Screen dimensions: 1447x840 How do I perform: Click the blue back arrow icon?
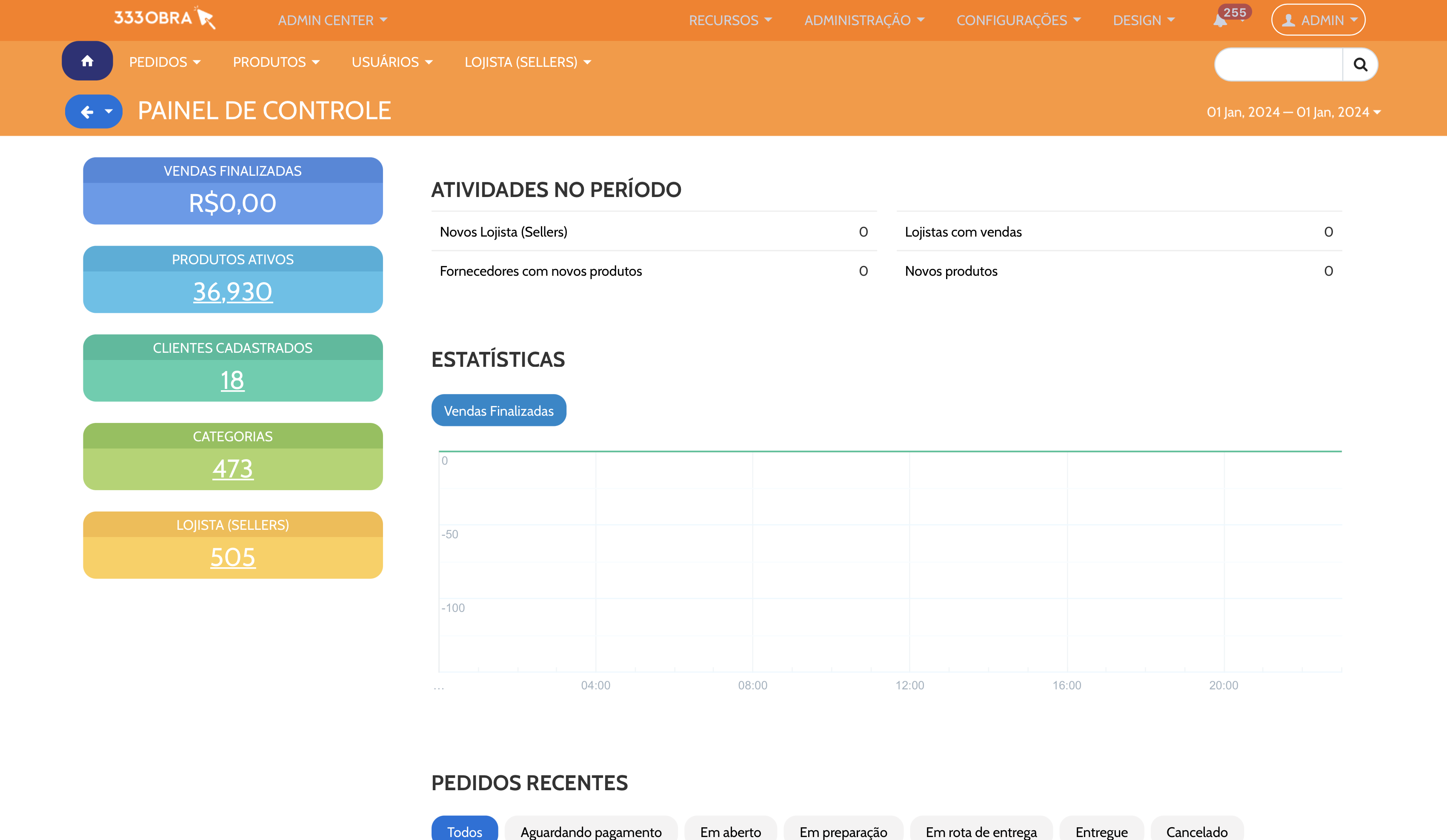coord(87,112)
